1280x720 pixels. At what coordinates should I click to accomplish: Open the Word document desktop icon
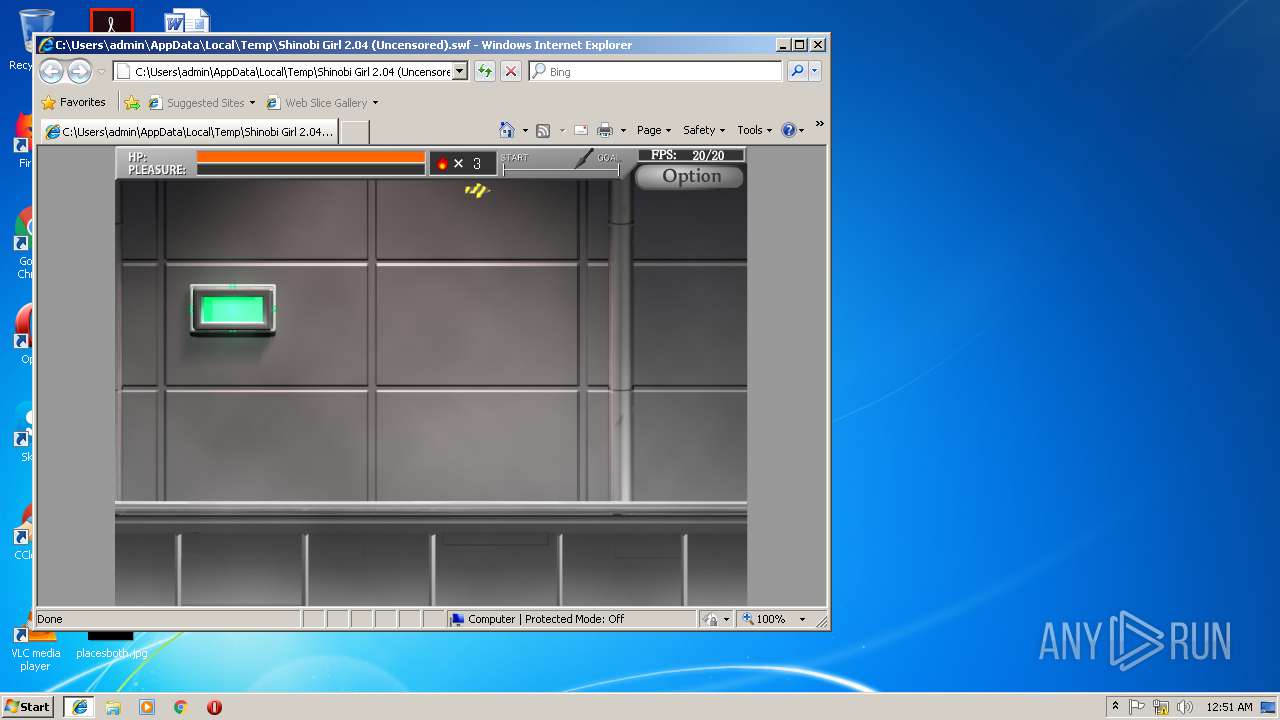[187, 20]
